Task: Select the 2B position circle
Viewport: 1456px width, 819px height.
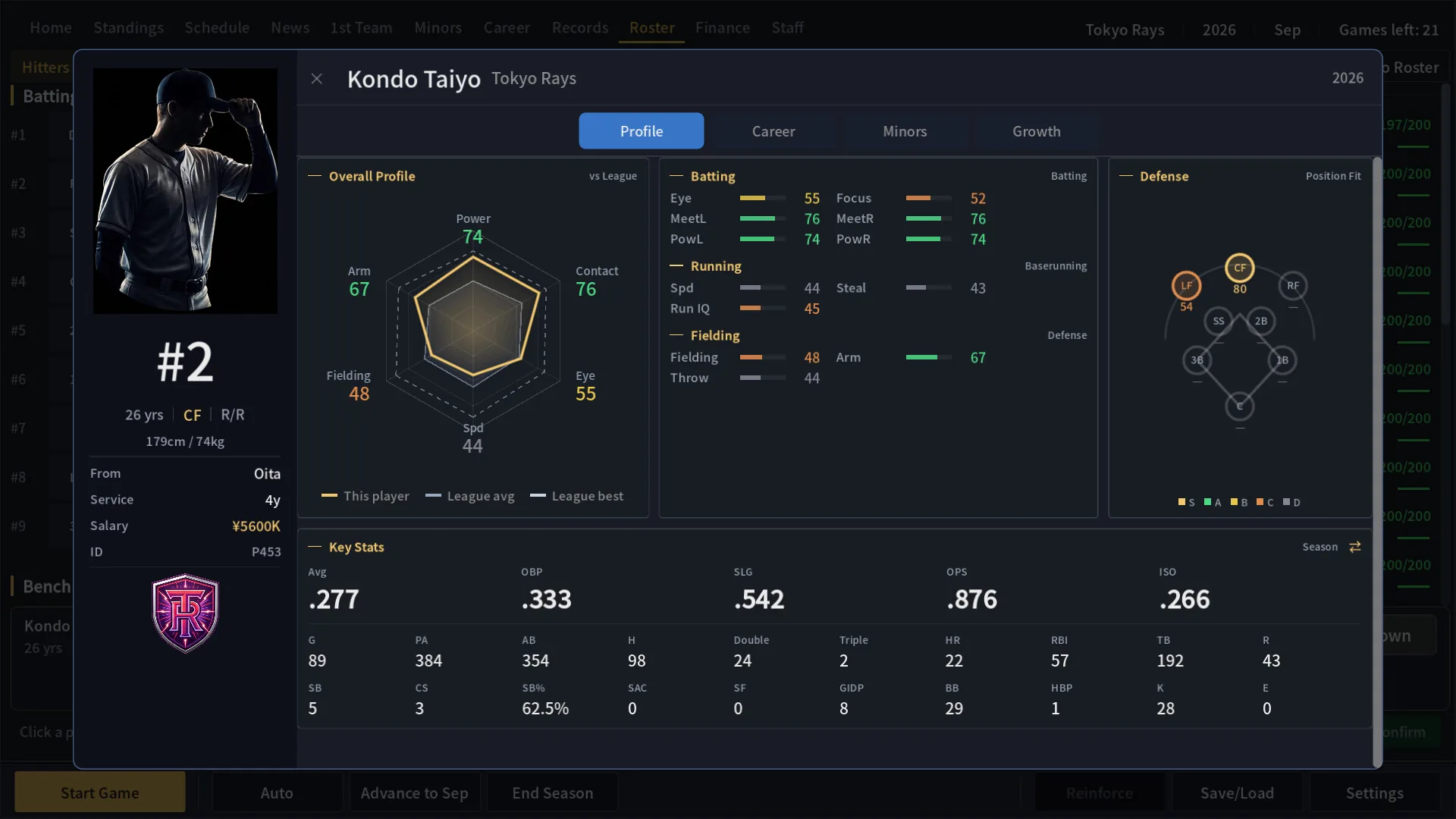Action: pyautogui.click(x=1261, y=321)
